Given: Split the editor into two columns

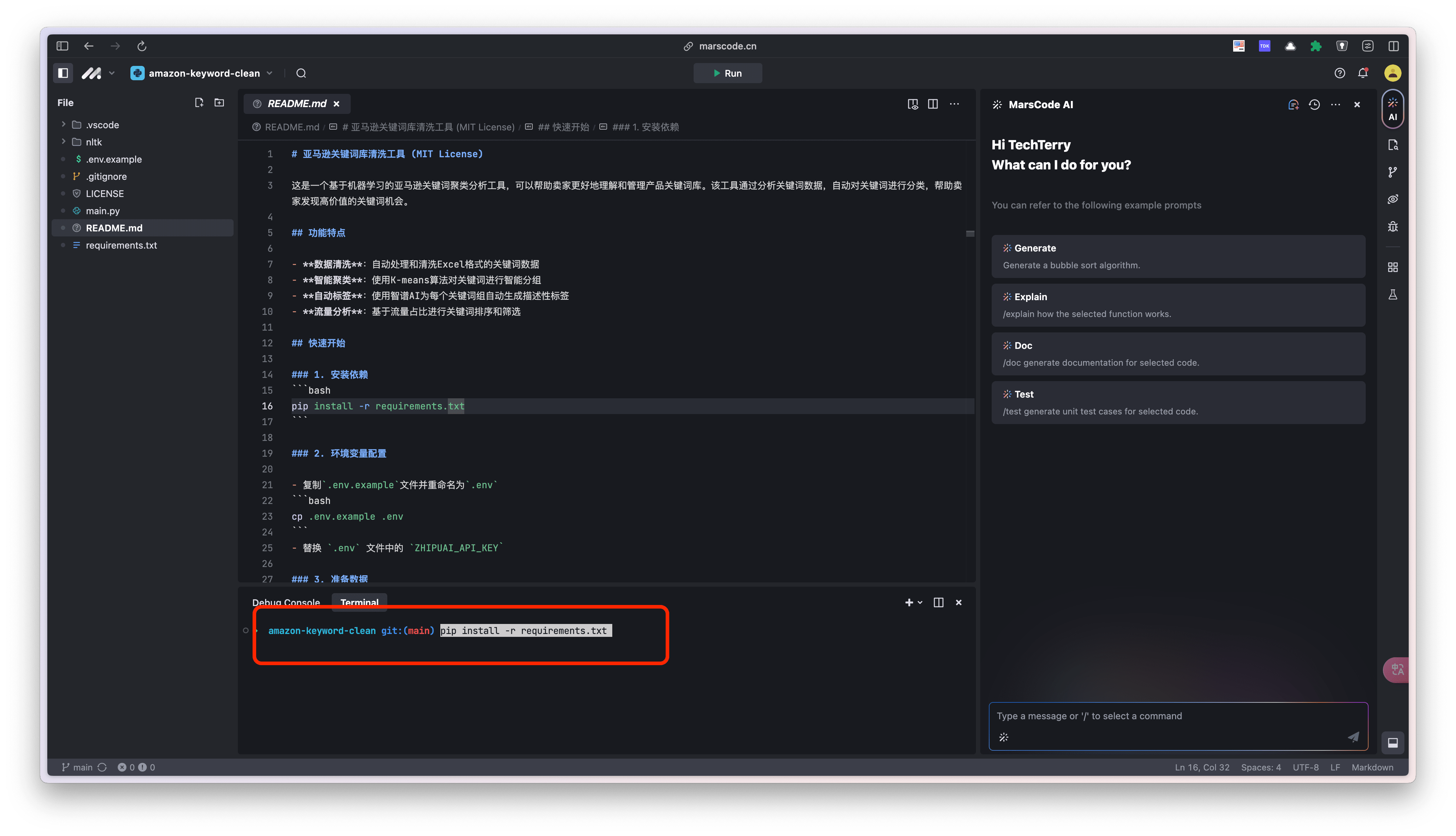Looking at the screenshot, I should (x=933, y=104).
